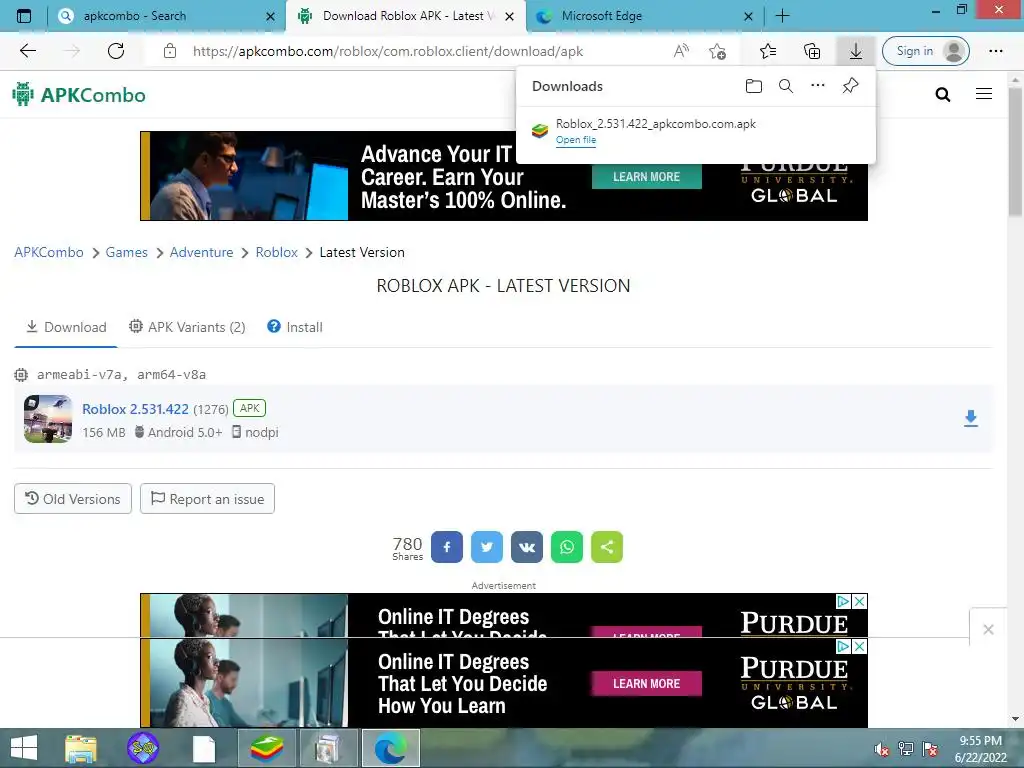1024x768 pixels.
Task: Click Open file link for Roblox apk
Action: tap(575, 140)
